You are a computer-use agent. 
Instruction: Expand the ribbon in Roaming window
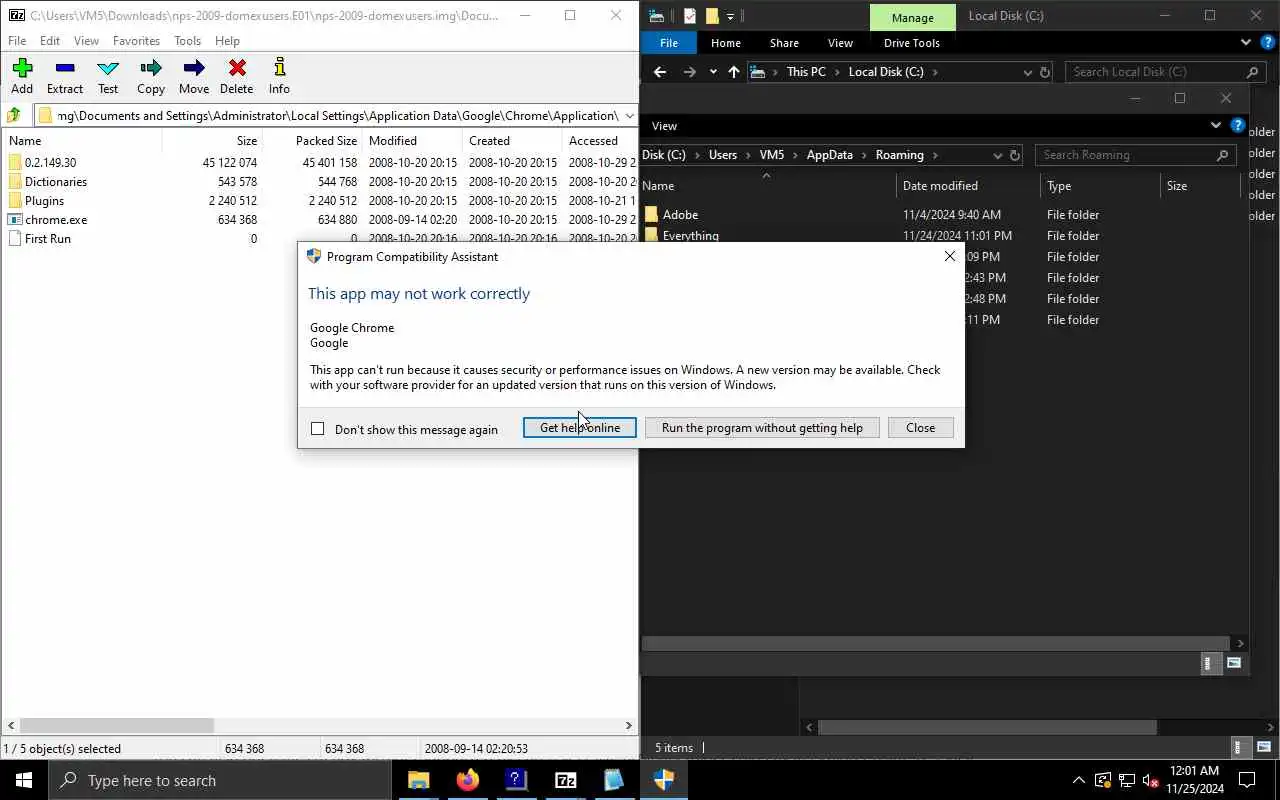[x=1216, y=126]
